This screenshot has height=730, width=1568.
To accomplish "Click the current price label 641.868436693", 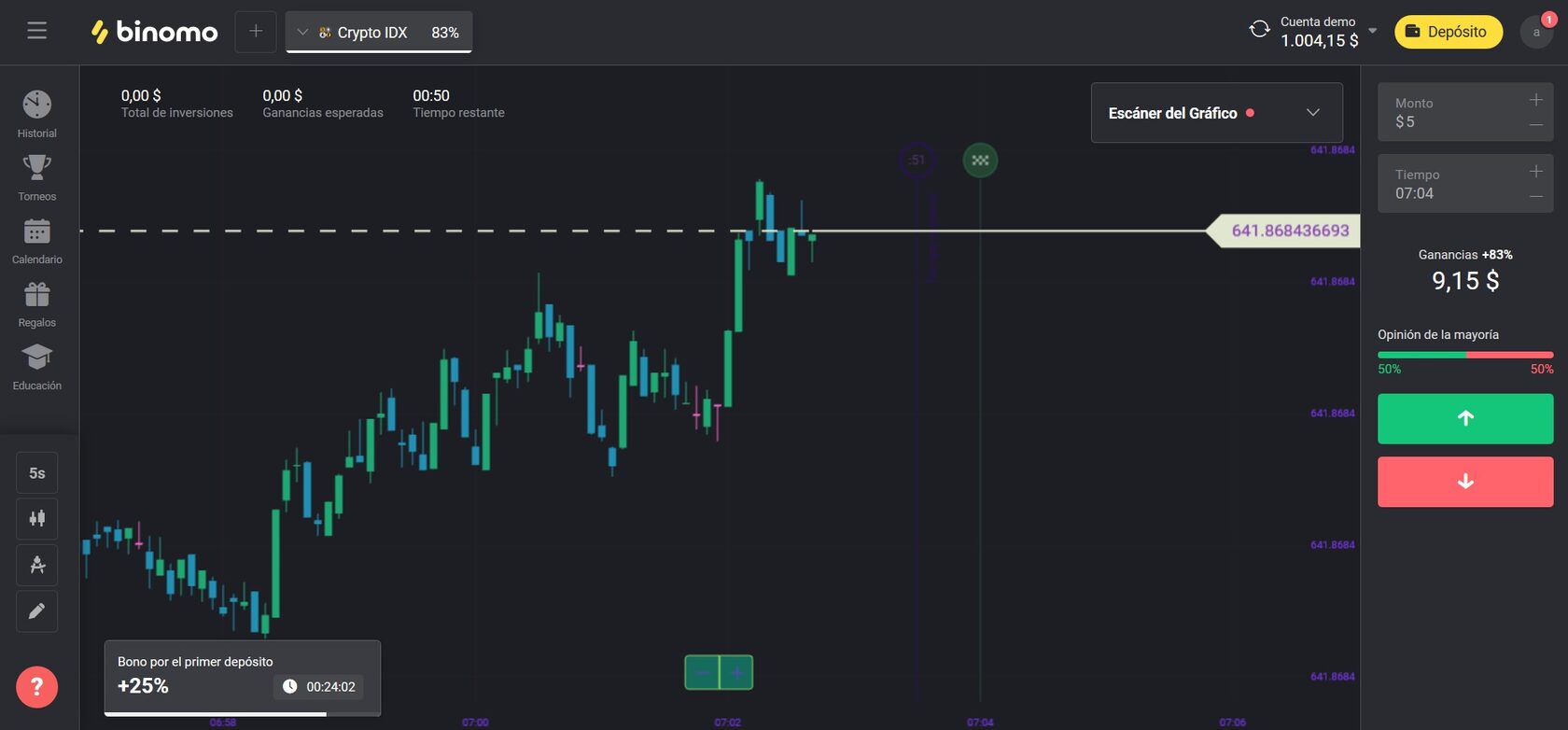I will click(1284, 231).
